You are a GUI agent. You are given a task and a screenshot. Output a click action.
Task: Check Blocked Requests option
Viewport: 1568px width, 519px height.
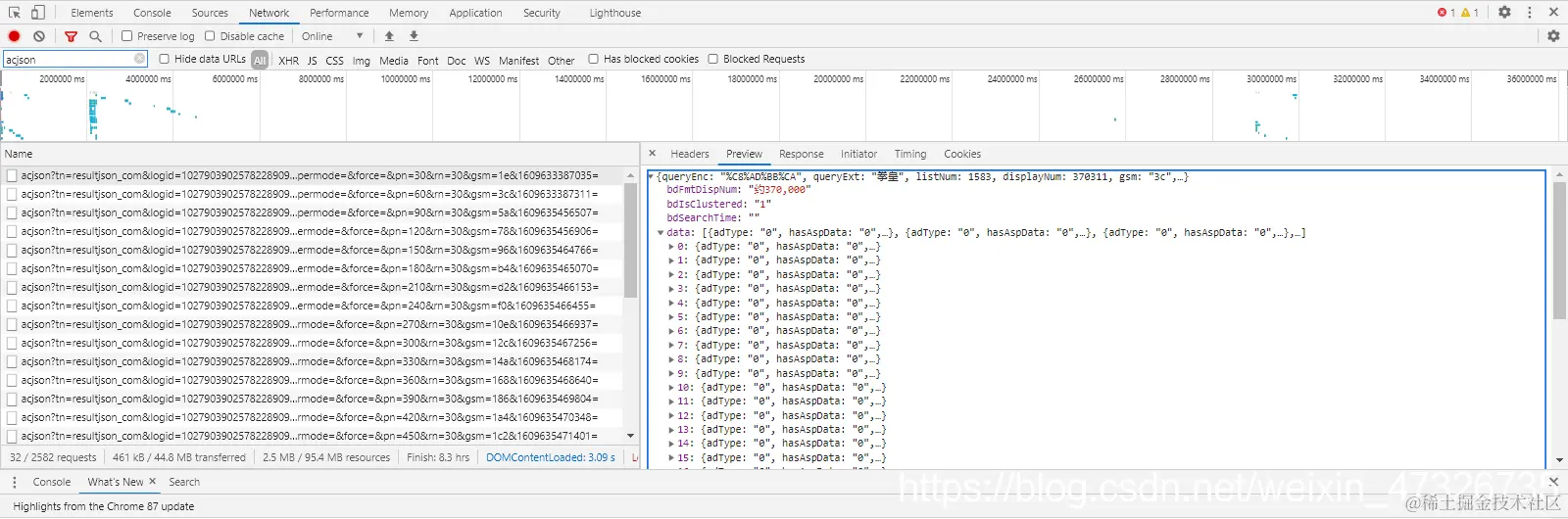[x=713, y=59]
